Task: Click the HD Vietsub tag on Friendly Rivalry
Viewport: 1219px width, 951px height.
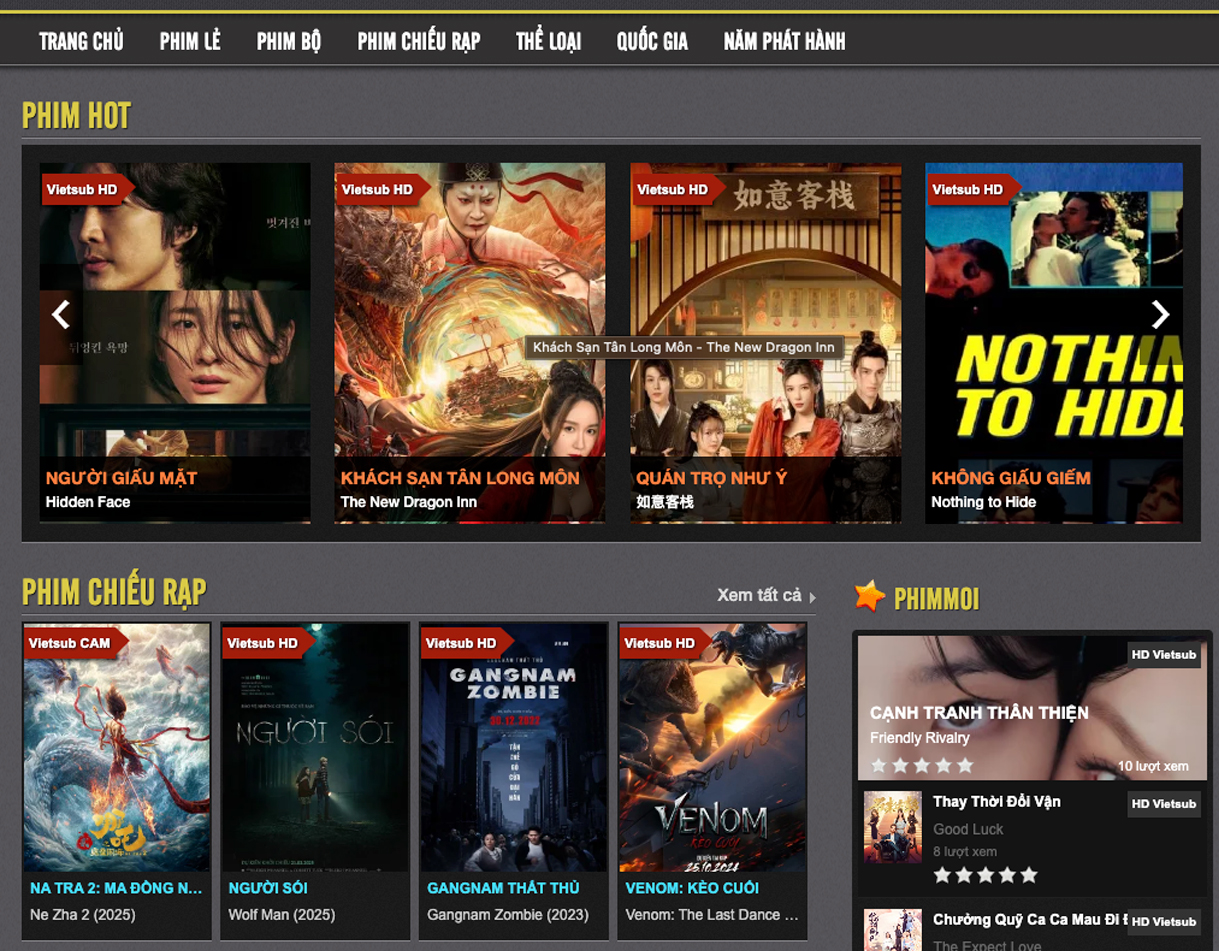Action: click(x=1163, y=655)
